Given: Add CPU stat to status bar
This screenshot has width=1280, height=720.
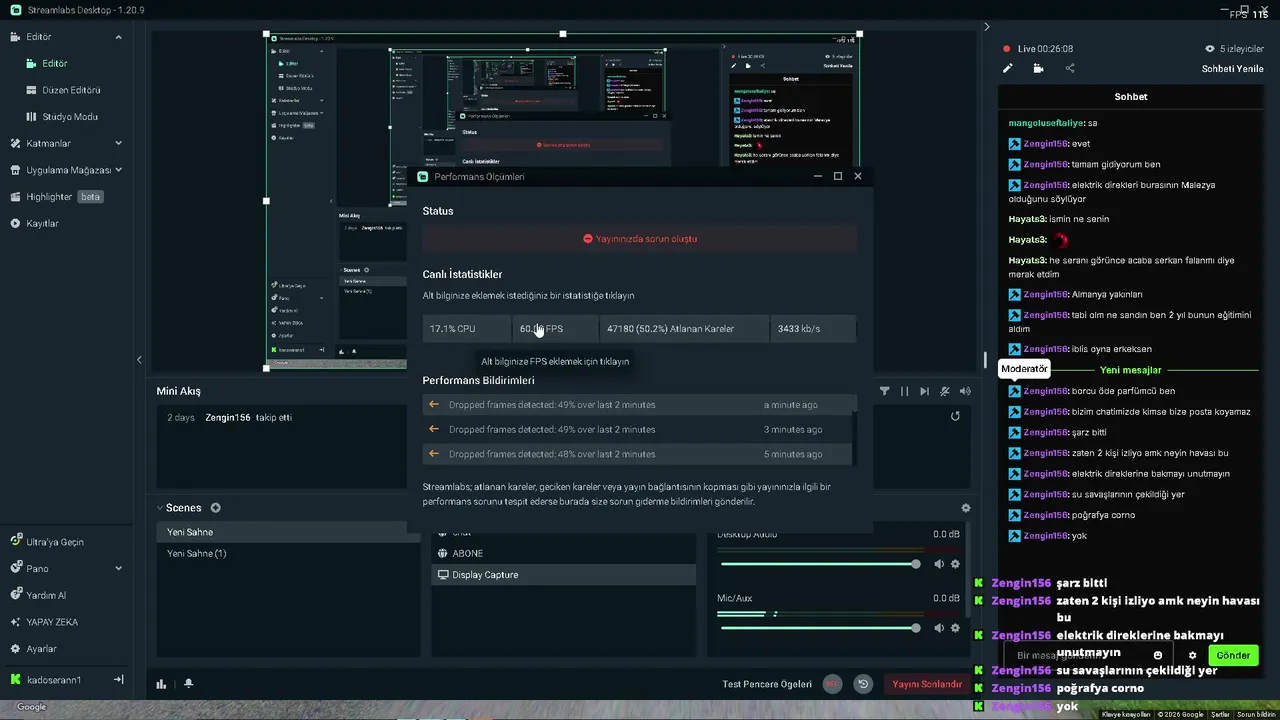Looking at the screenshot, I should pos(467,329).
